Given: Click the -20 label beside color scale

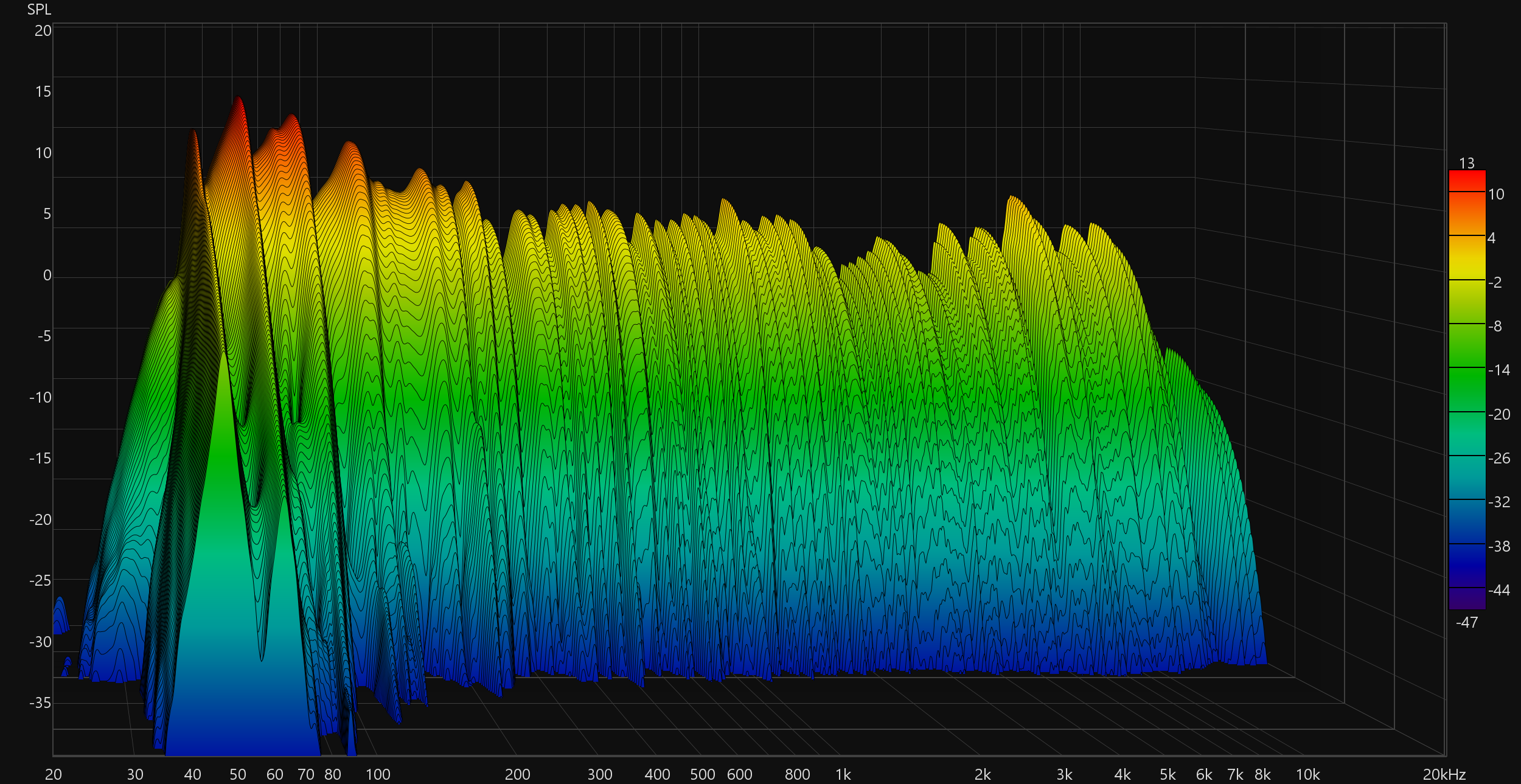Looking at the screenshot, I should [1499, 415].
